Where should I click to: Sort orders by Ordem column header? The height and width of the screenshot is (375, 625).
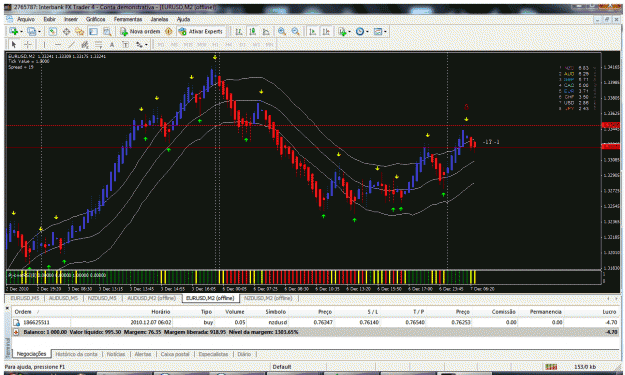click(23, 312)
